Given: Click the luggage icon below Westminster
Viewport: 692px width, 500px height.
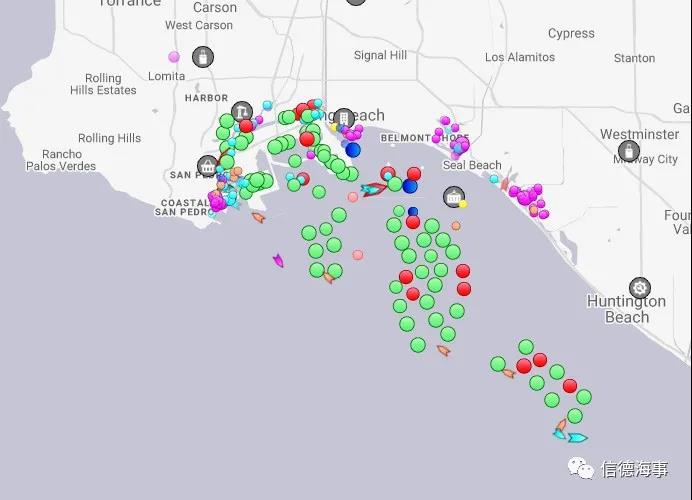Looking at the screenshot, I should 629,152.
